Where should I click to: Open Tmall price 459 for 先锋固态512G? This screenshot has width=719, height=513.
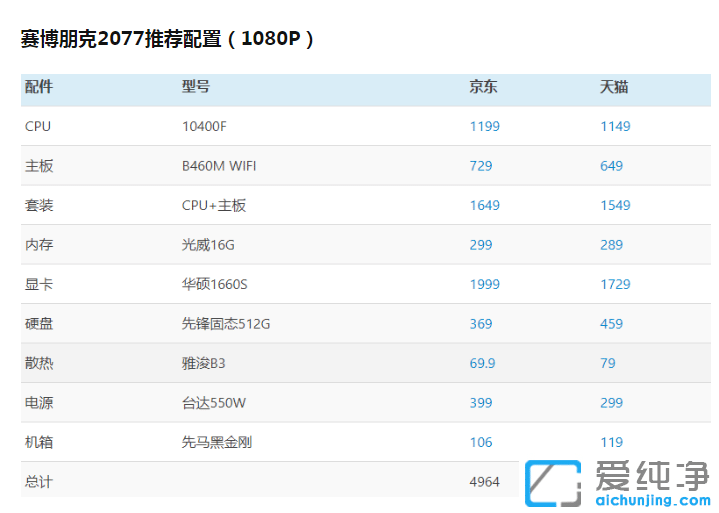point(611,324)
